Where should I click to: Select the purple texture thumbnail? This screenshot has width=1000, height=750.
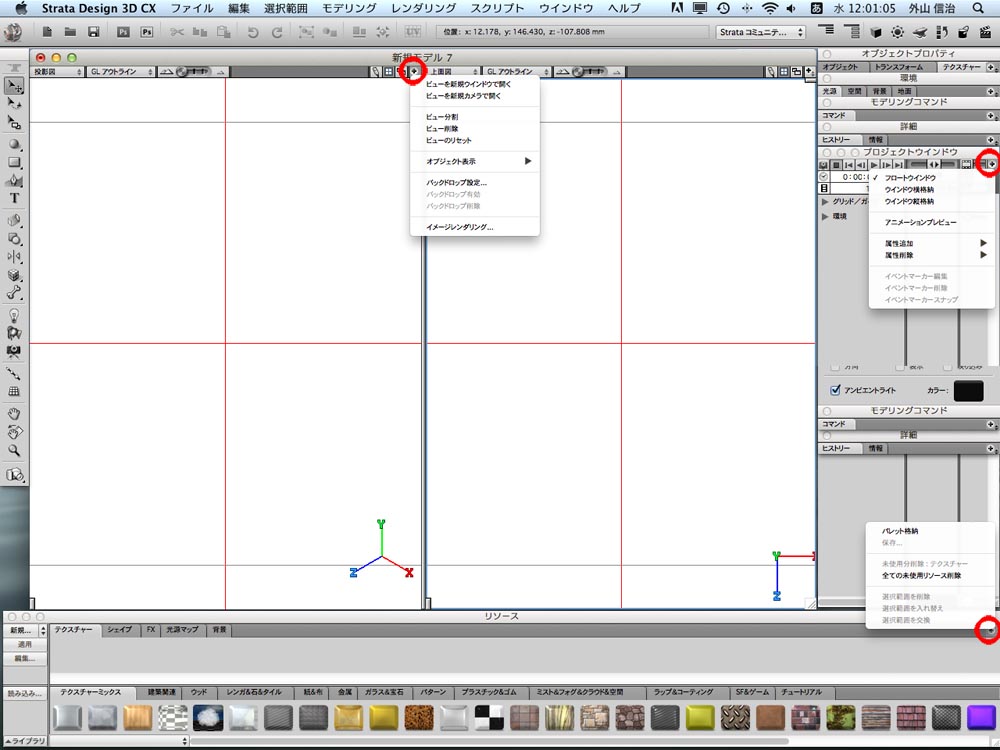pyautogui.click(x=981, y=718)
